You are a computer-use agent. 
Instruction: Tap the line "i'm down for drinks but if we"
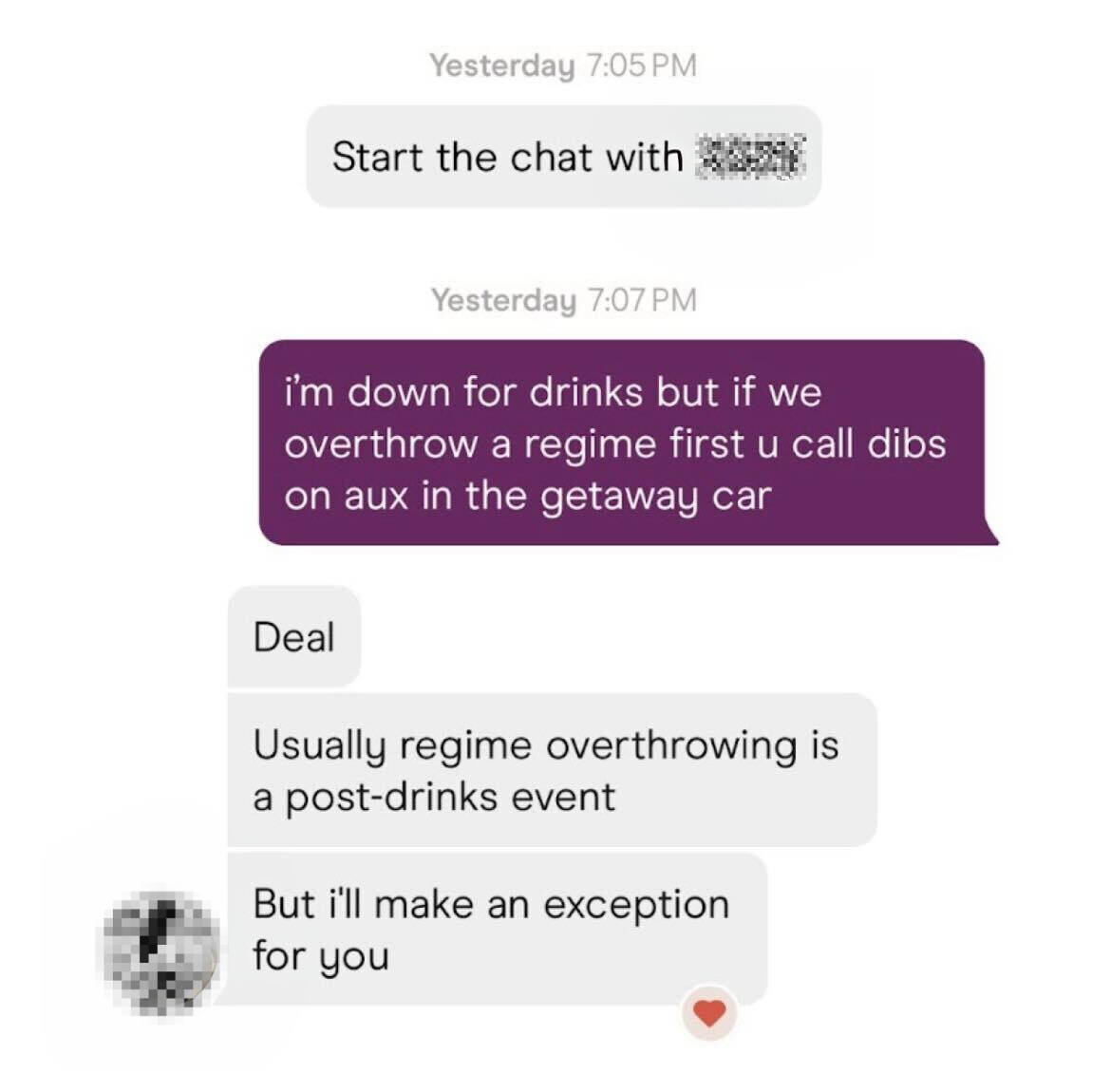click(553, 392)
